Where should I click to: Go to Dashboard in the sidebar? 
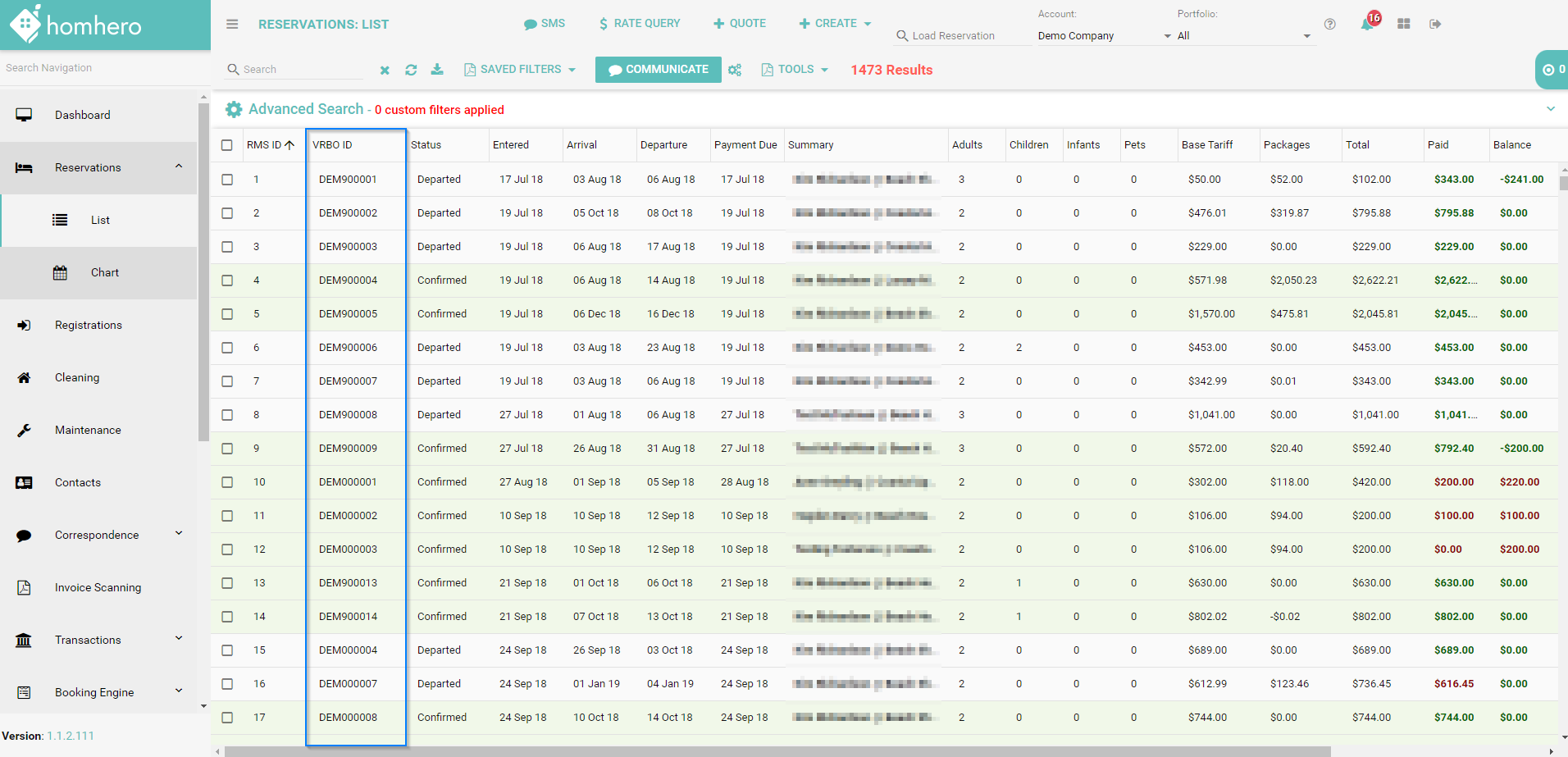pos(82,116)
